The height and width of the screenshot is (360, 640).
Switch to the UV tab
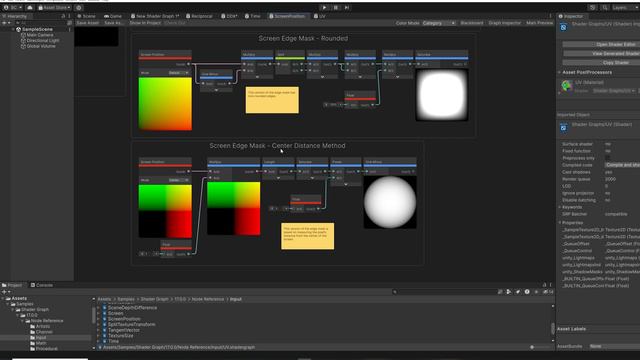[x=320, y=16]
